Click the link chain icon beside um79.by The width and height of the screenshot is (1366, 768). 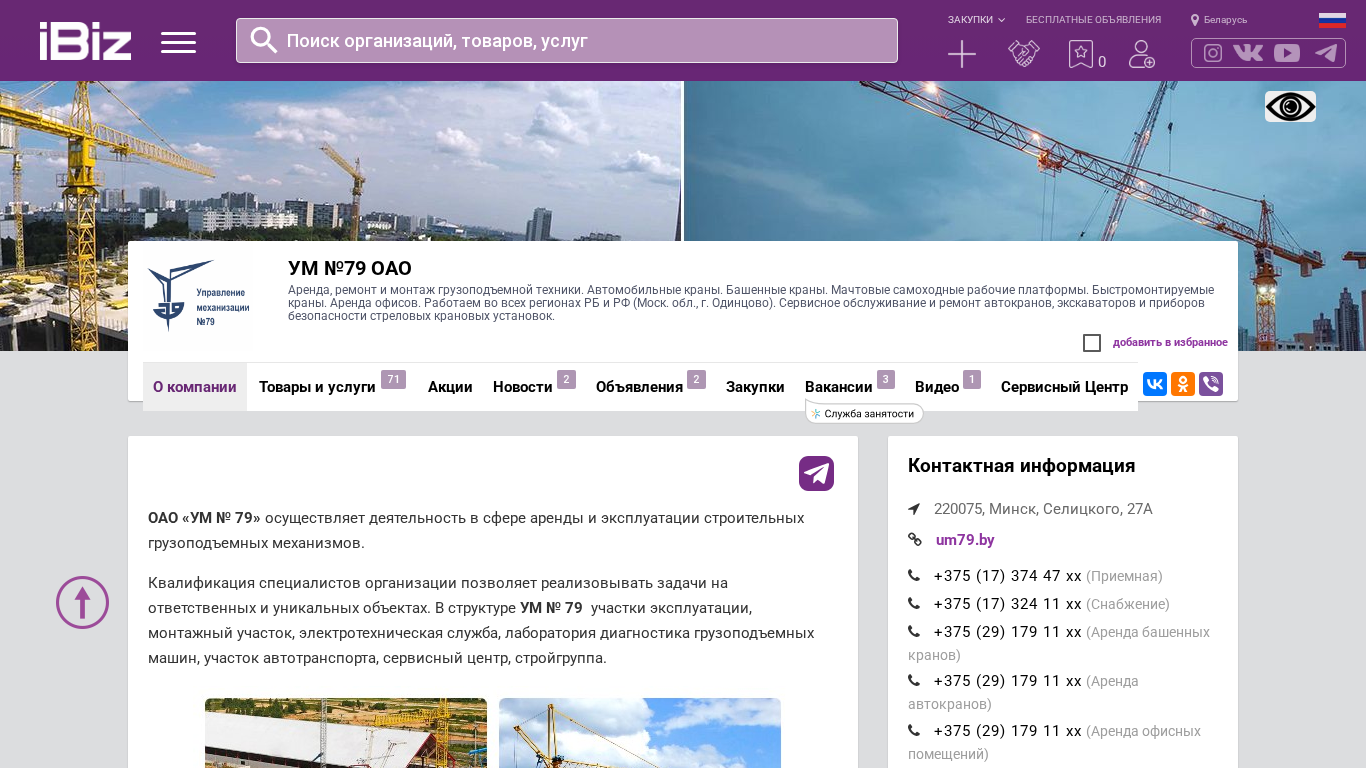click(x=915, y=540)
